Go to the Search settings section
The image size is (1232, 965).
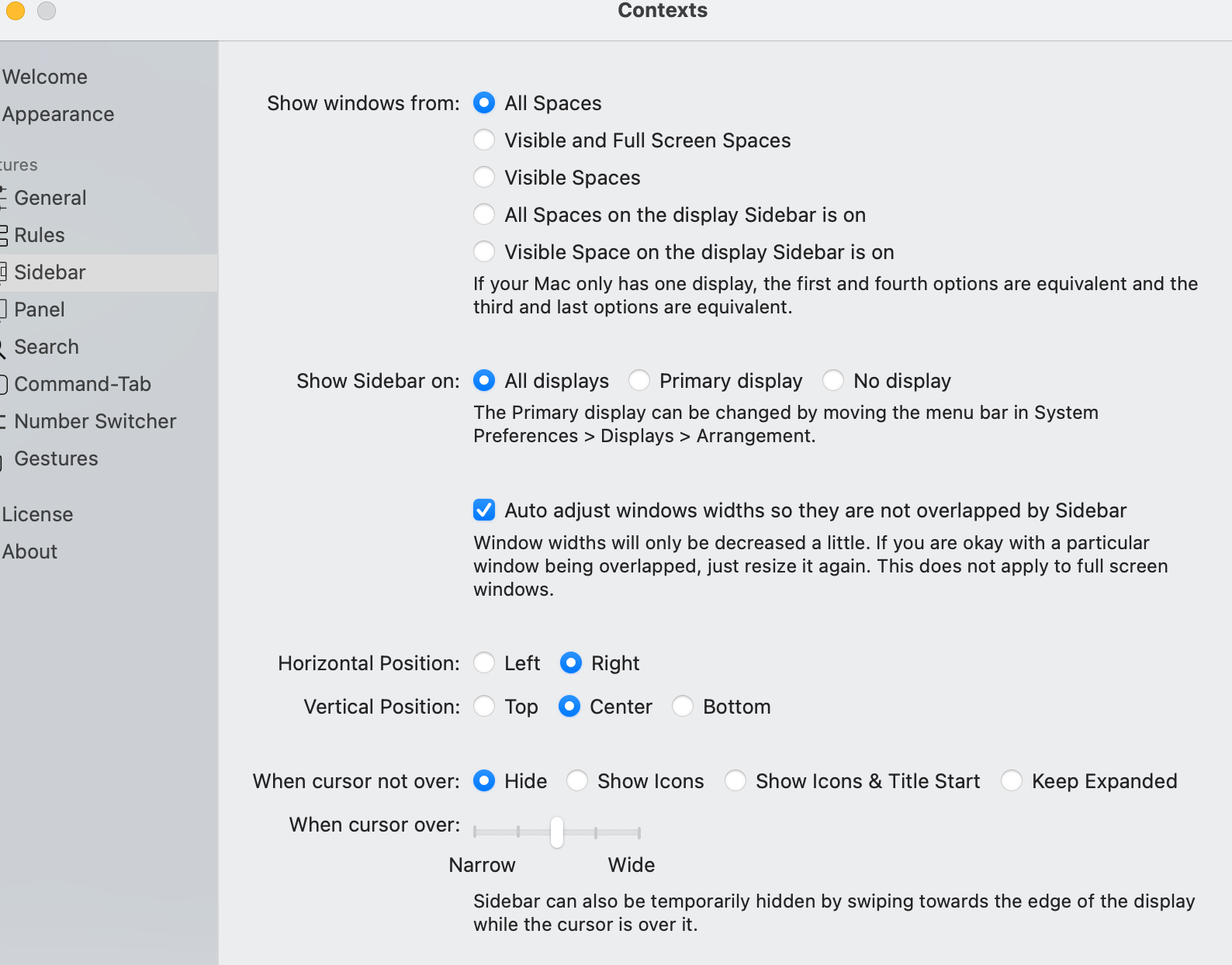click(47, 347)
